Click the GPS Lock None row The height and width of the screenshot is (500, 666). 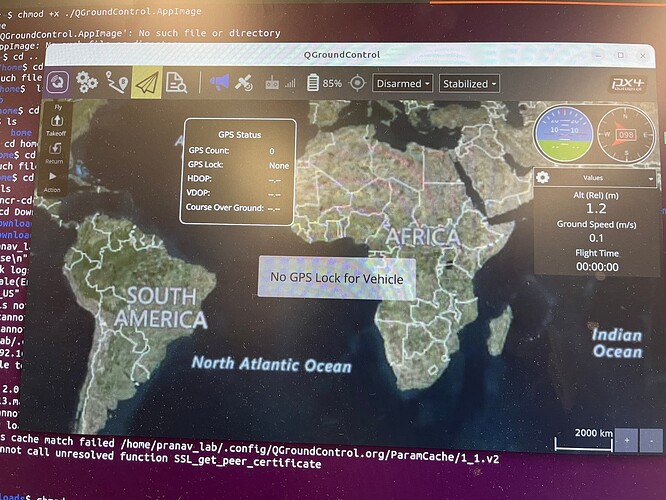[x=238, y=165]
